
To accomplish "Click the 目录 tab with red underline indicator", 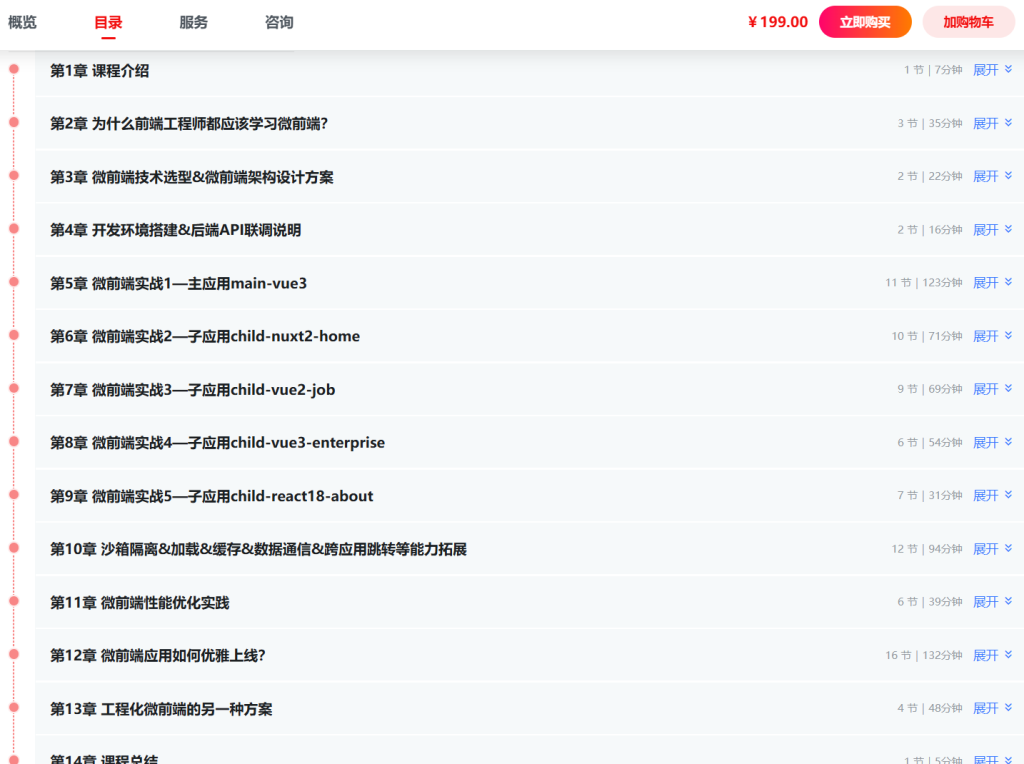I will click(108, 21).
